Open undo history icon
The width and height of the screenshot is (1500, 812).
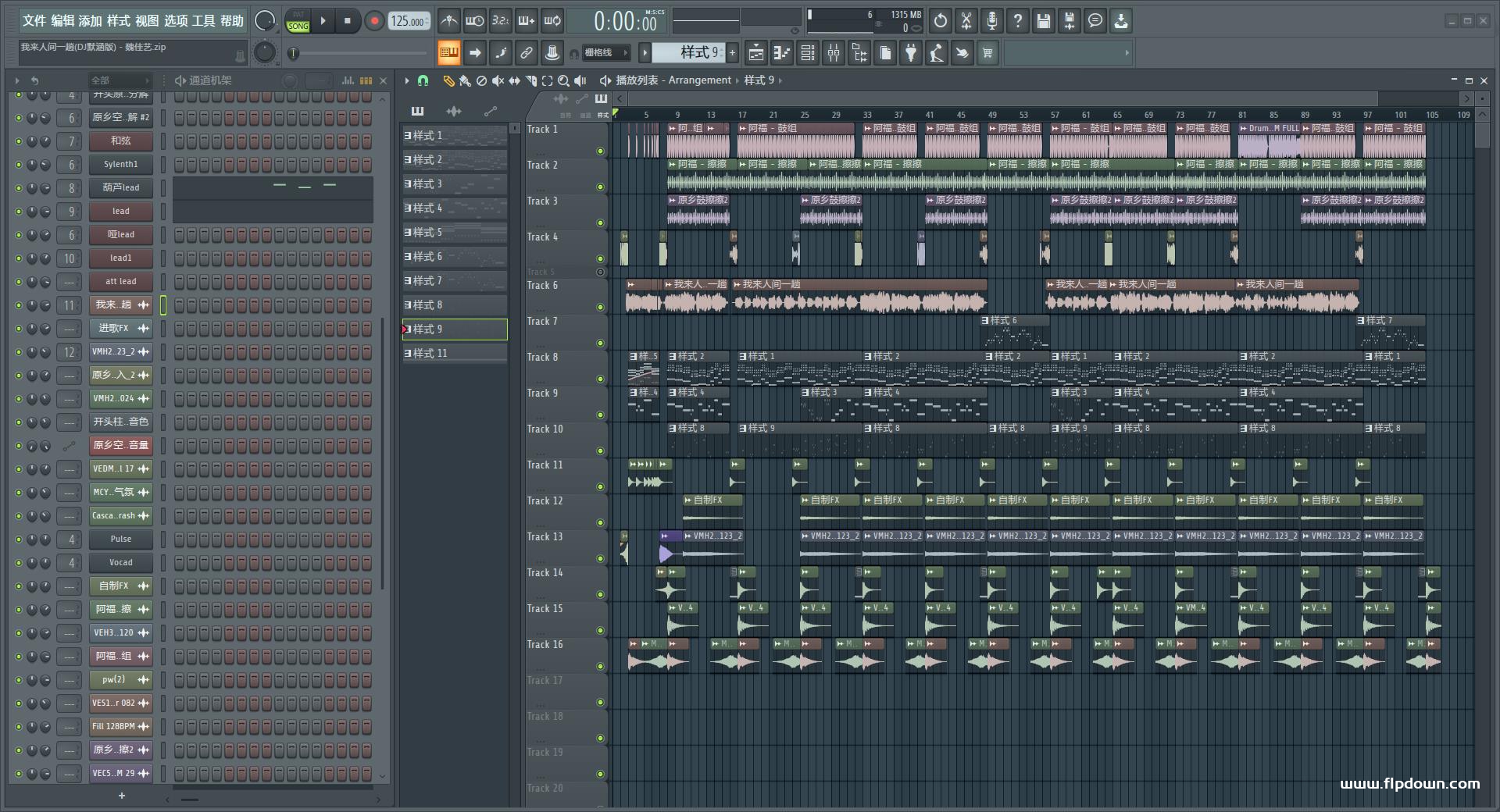coord(941,21)
